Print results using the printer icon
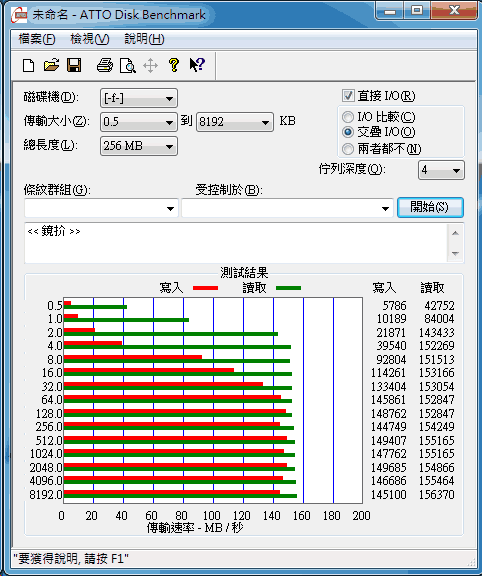Screen dimensions: 482x576 click(x=105, y=66)
